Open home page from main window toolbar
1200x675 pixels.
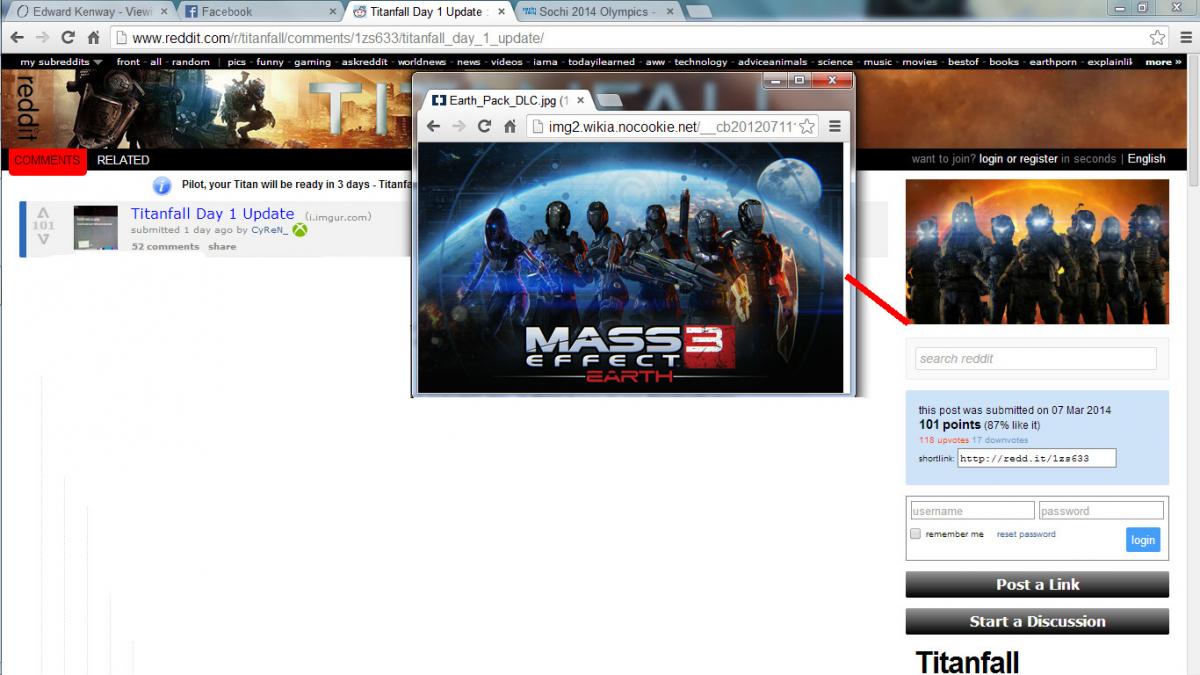coord(93,38)
